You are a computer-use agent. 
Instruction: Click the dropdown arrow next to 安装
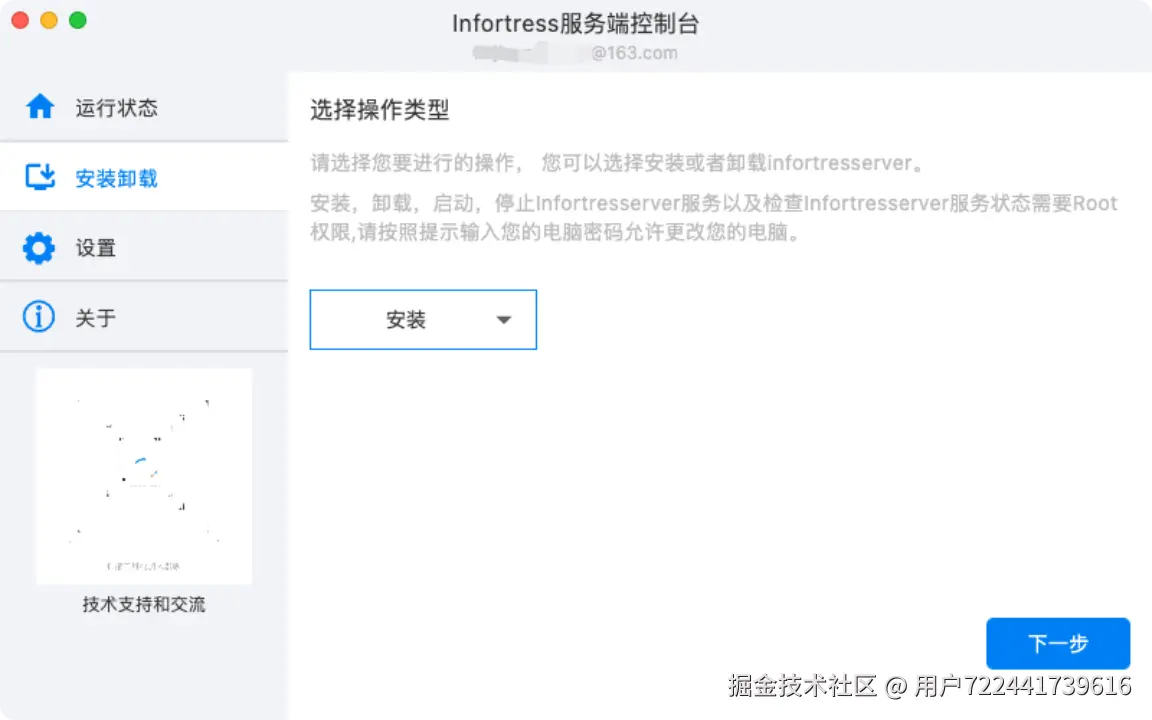tap(503, 320)
